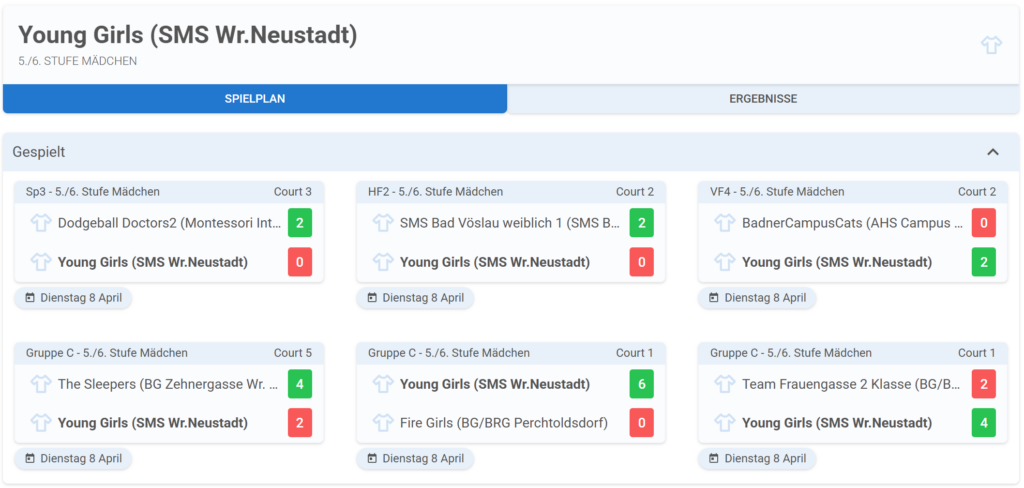Image resolution: width=1024 pixels, height=488 pixels.
Task: Open Team Frauengasse 2 Klasse team
Action: coord(852,384)
